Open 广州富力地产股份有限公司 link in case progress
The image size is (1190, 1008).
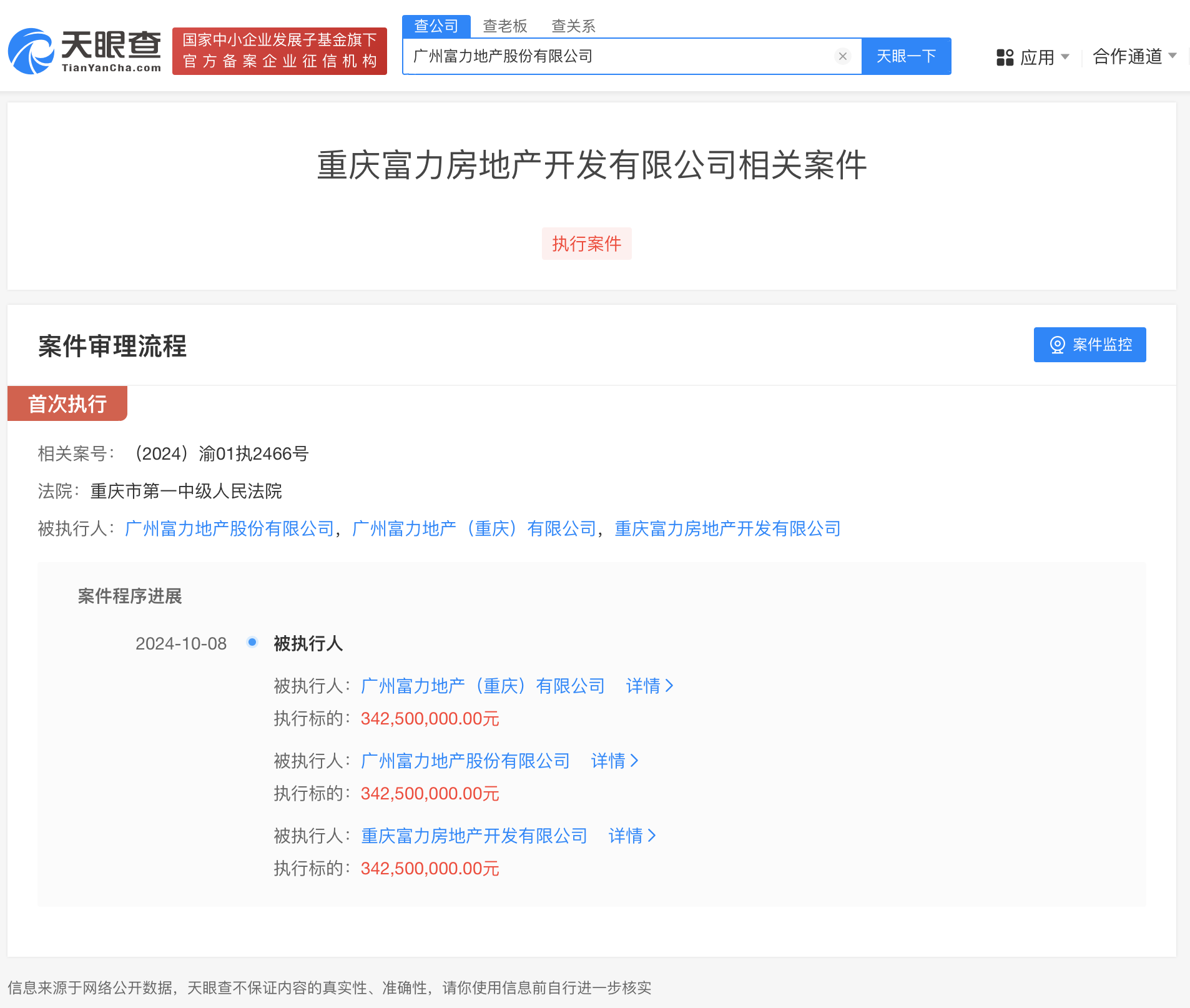[x=466, y=761]
